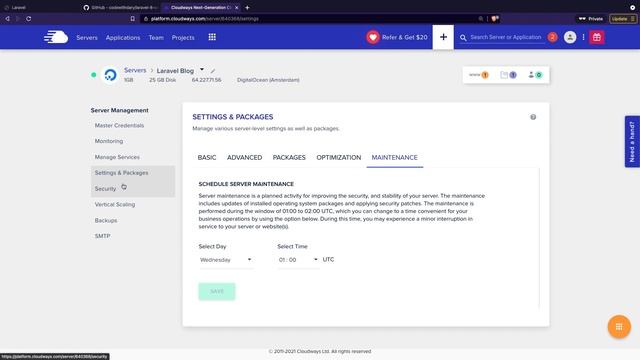This screenshot has width=640, height=360.
Task: Focus the Search Server or Application field
Action: (x=506, y=37)
